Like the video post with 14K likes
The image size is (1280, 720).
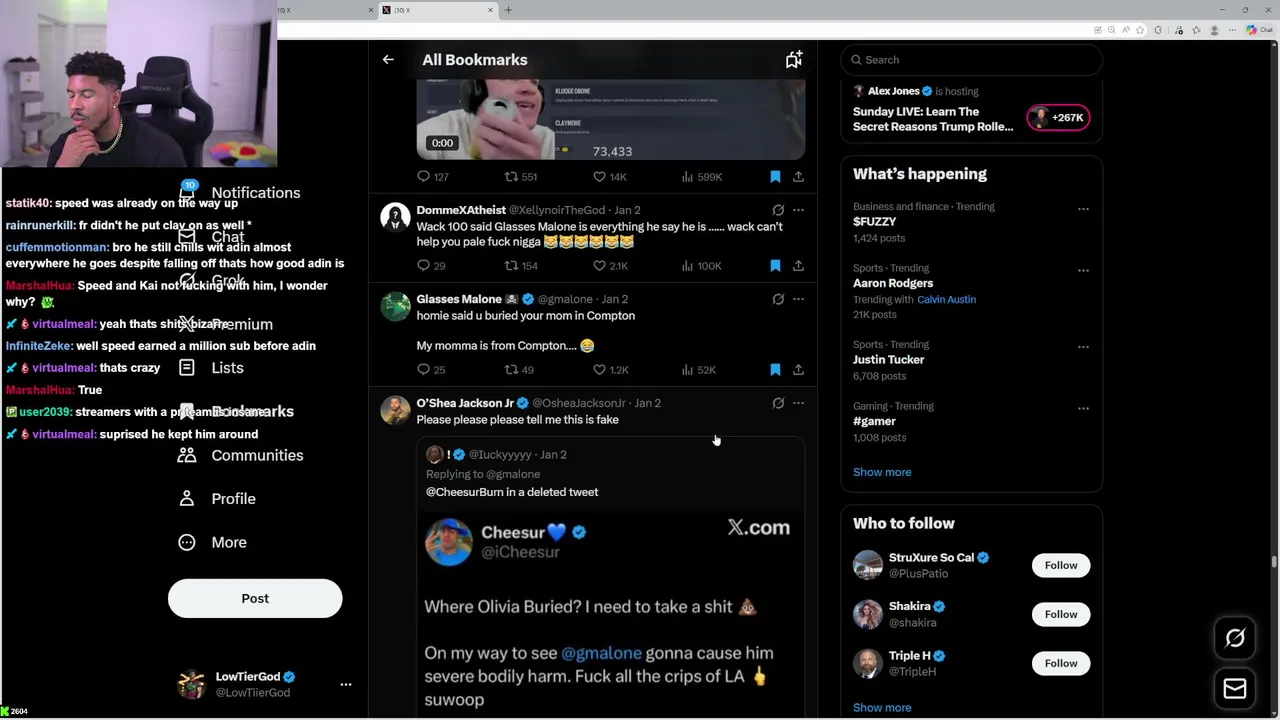[x=609, y=177]
